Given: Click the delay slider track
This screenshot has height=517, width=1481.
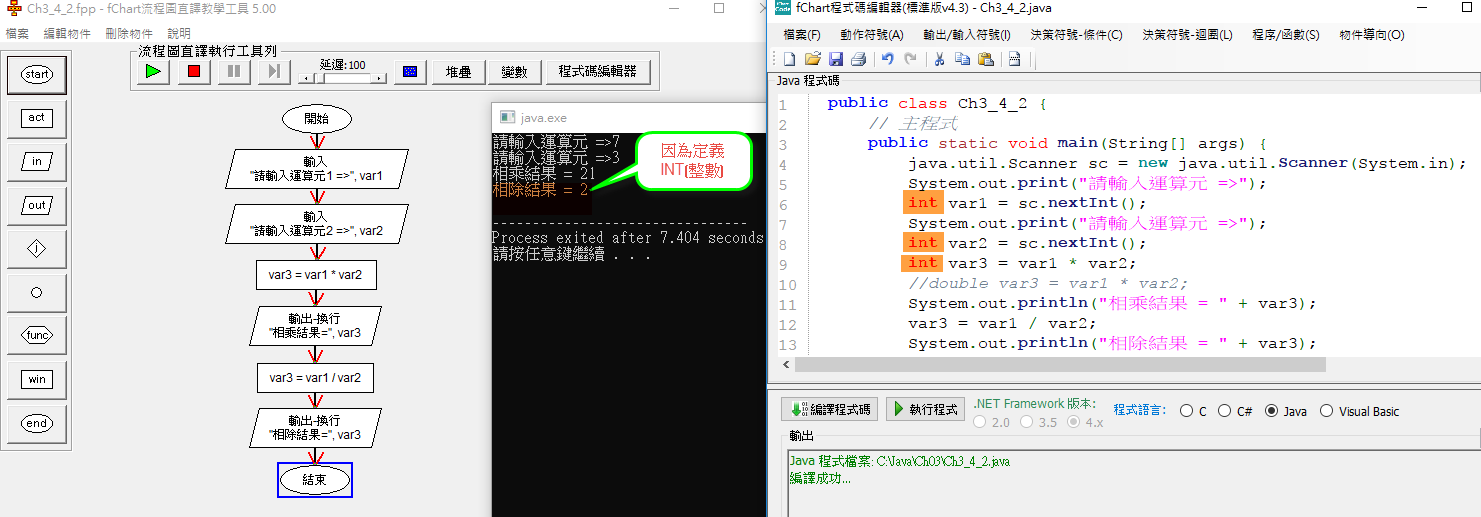Looking at the screenshot, I should pos(342,77).
